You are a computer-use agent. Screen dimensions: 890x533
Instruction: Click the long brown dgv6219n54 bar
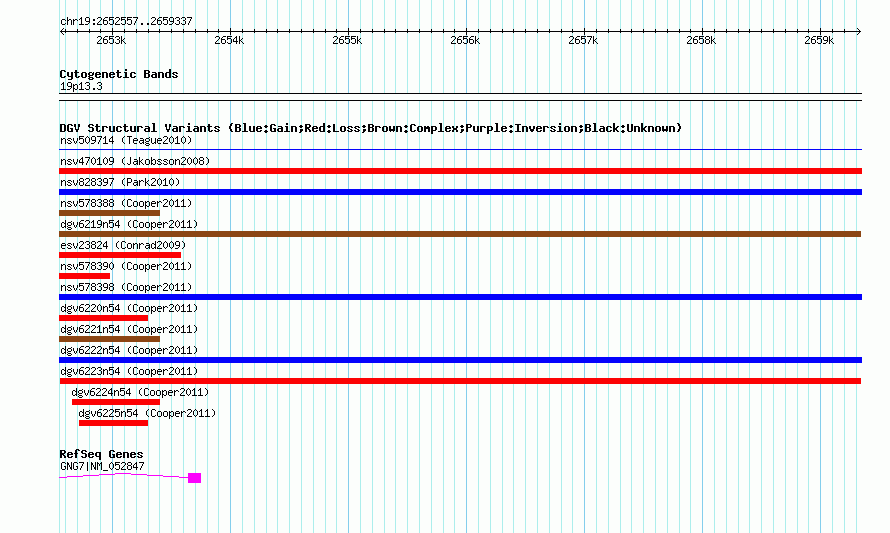pos(460,234)
